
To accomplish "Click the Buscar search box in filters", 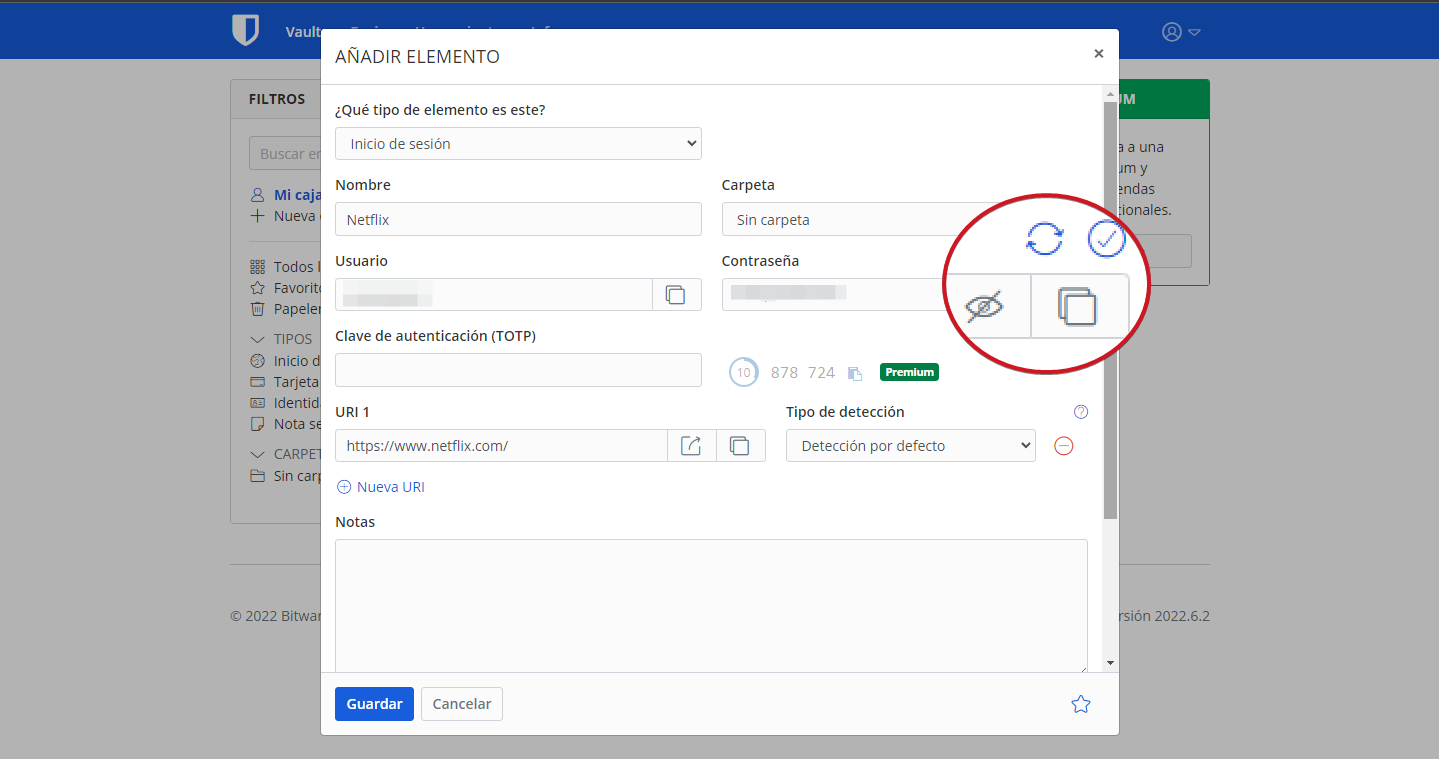I will click(x=285, y=154).
